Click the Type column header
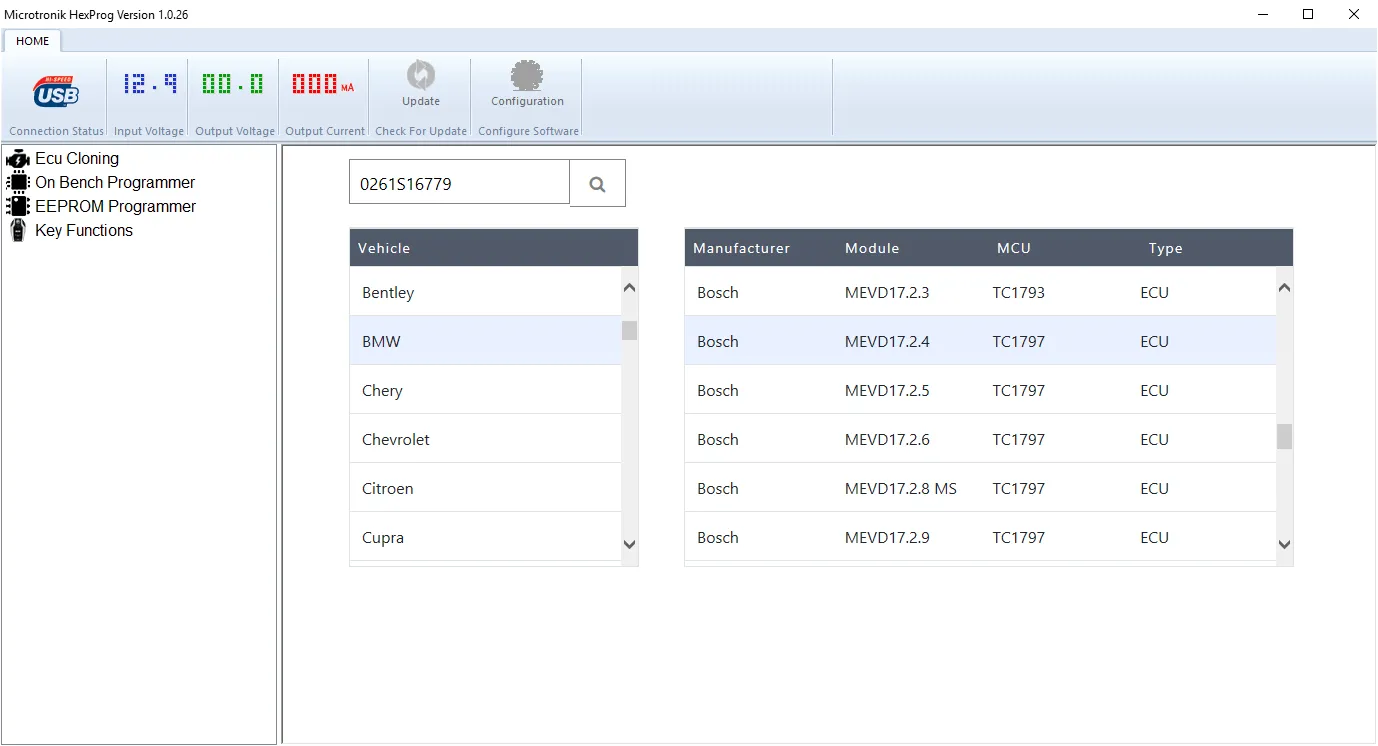 tap(1166, 248)
